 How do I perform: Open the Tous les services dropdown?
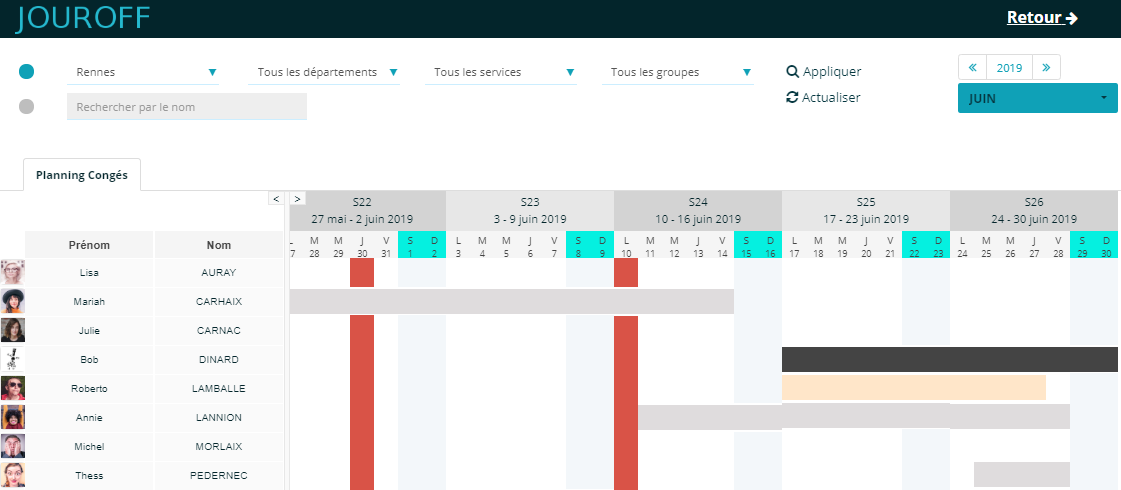(x=501, y=72)
